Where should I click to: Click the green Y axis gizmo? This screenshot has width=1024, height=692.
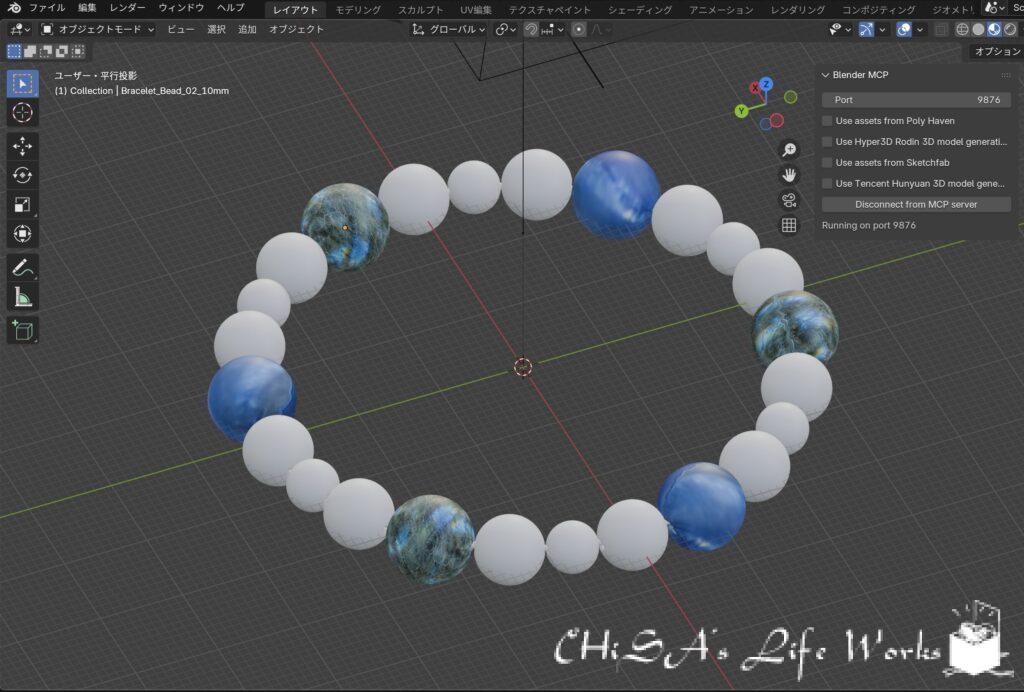pyautogui.click(x=741, y=111)
